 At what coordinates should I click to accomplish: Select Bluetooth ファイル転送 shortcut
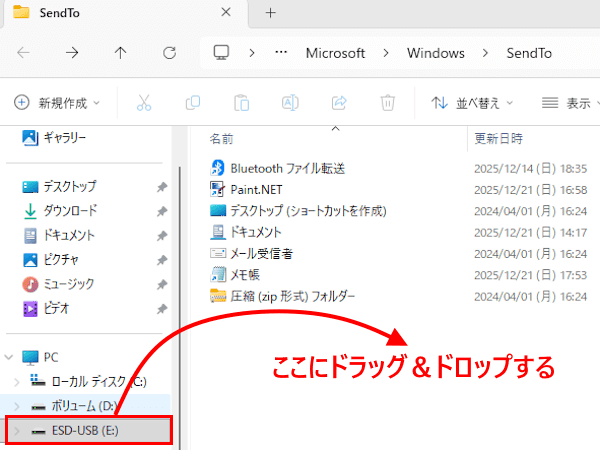point(277,168)
